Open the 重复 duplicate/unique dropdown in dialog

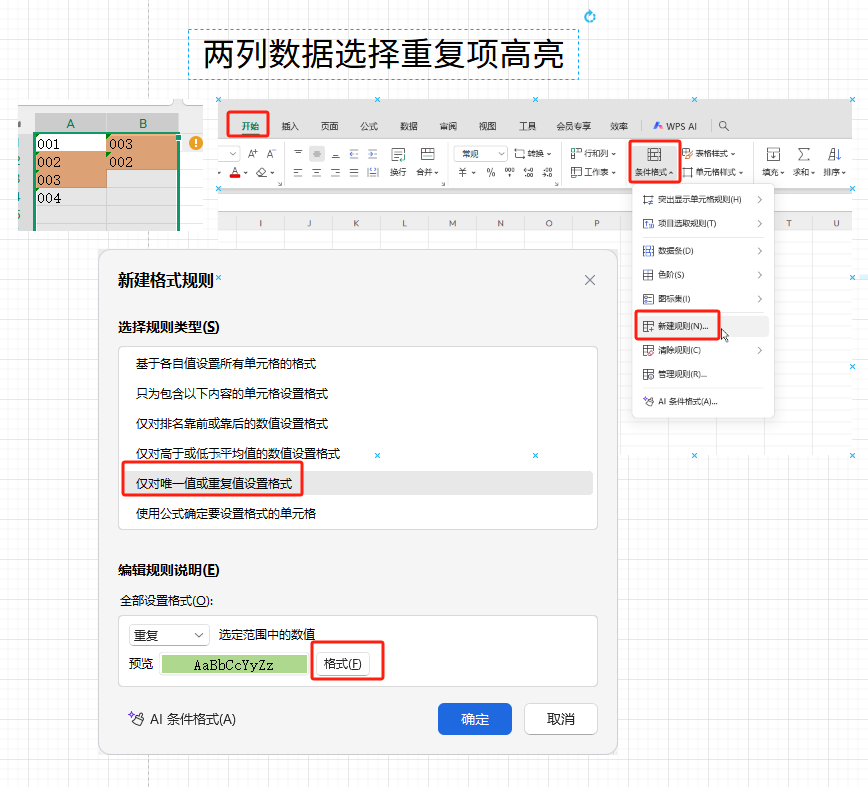click(x=169, y=635)
